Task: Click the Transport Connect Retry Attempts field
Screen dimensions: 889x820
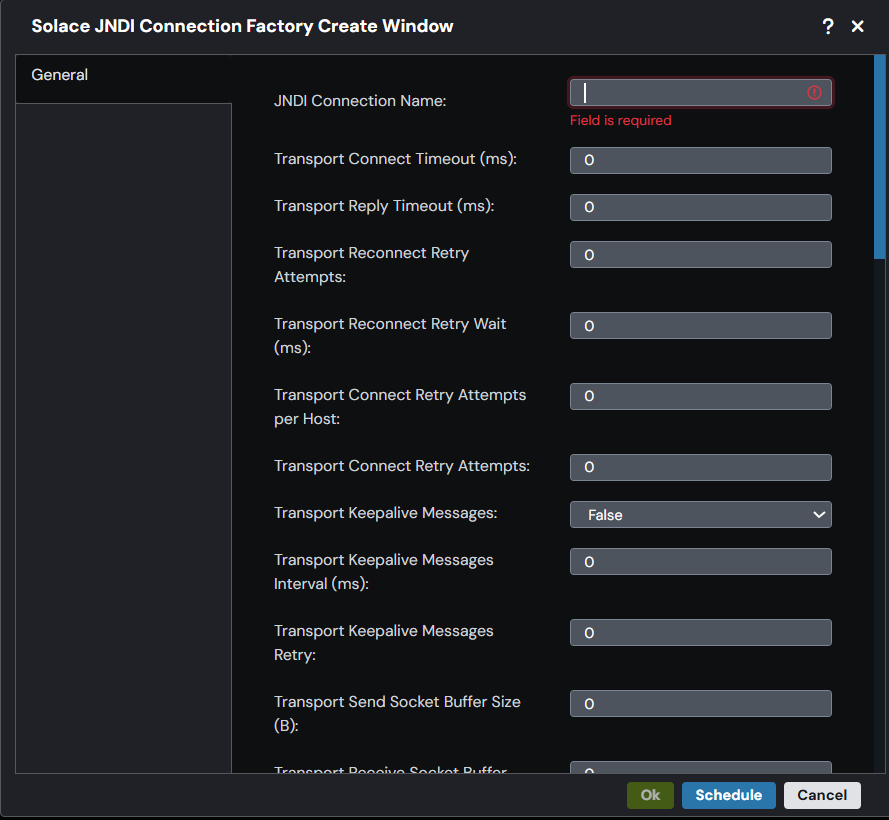Action: (701, 467)
